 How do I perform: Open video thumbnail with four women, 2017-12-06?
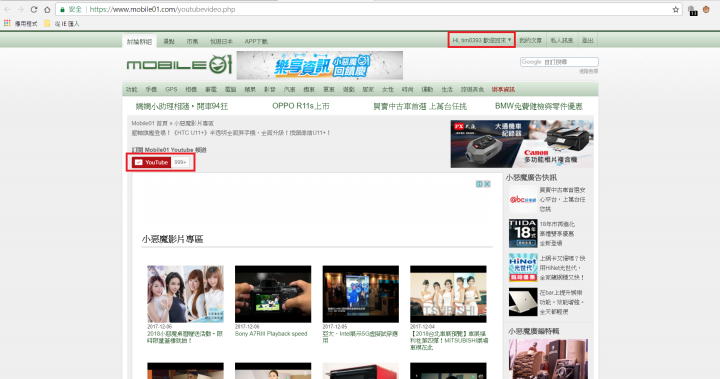[x=186, y=294]
